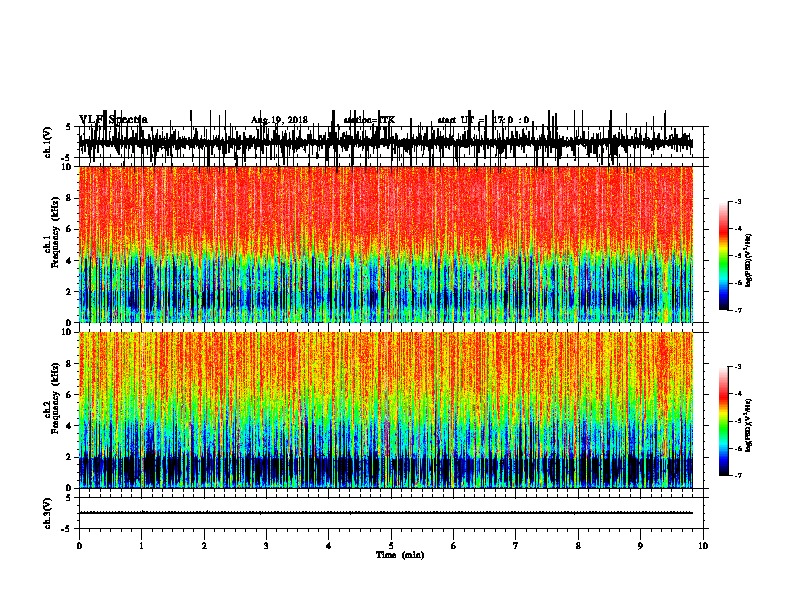Click time axis tick label "8"
The image size is (792, 612).
click(578, 546)
